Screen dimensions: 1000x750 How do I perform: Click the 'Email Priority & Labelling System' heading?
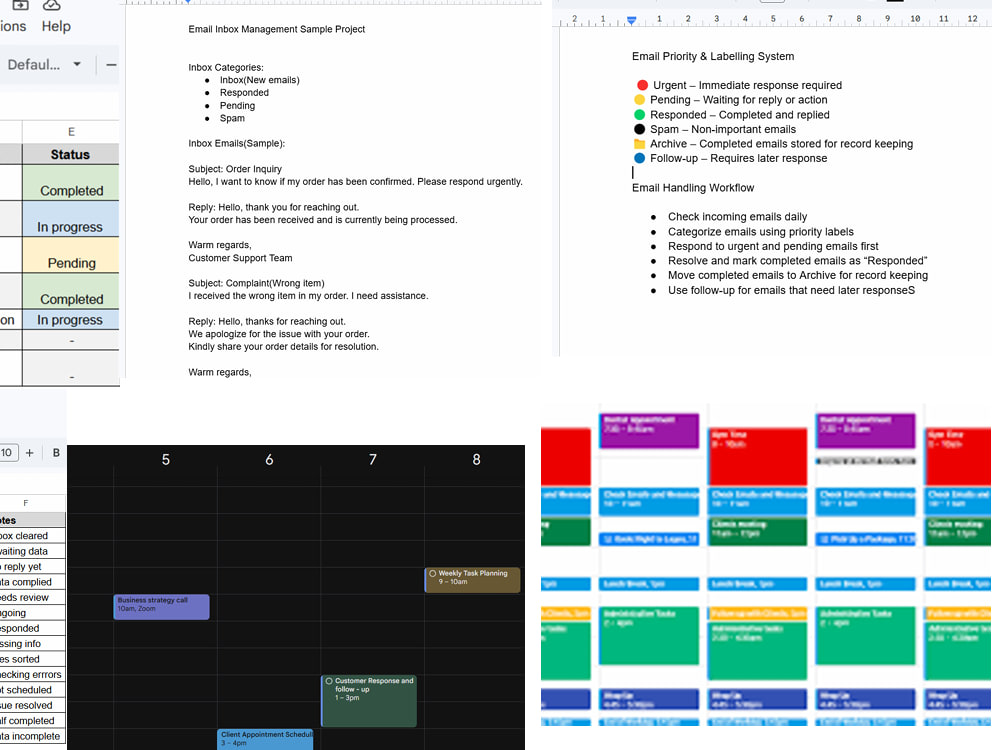pos(713,56)
